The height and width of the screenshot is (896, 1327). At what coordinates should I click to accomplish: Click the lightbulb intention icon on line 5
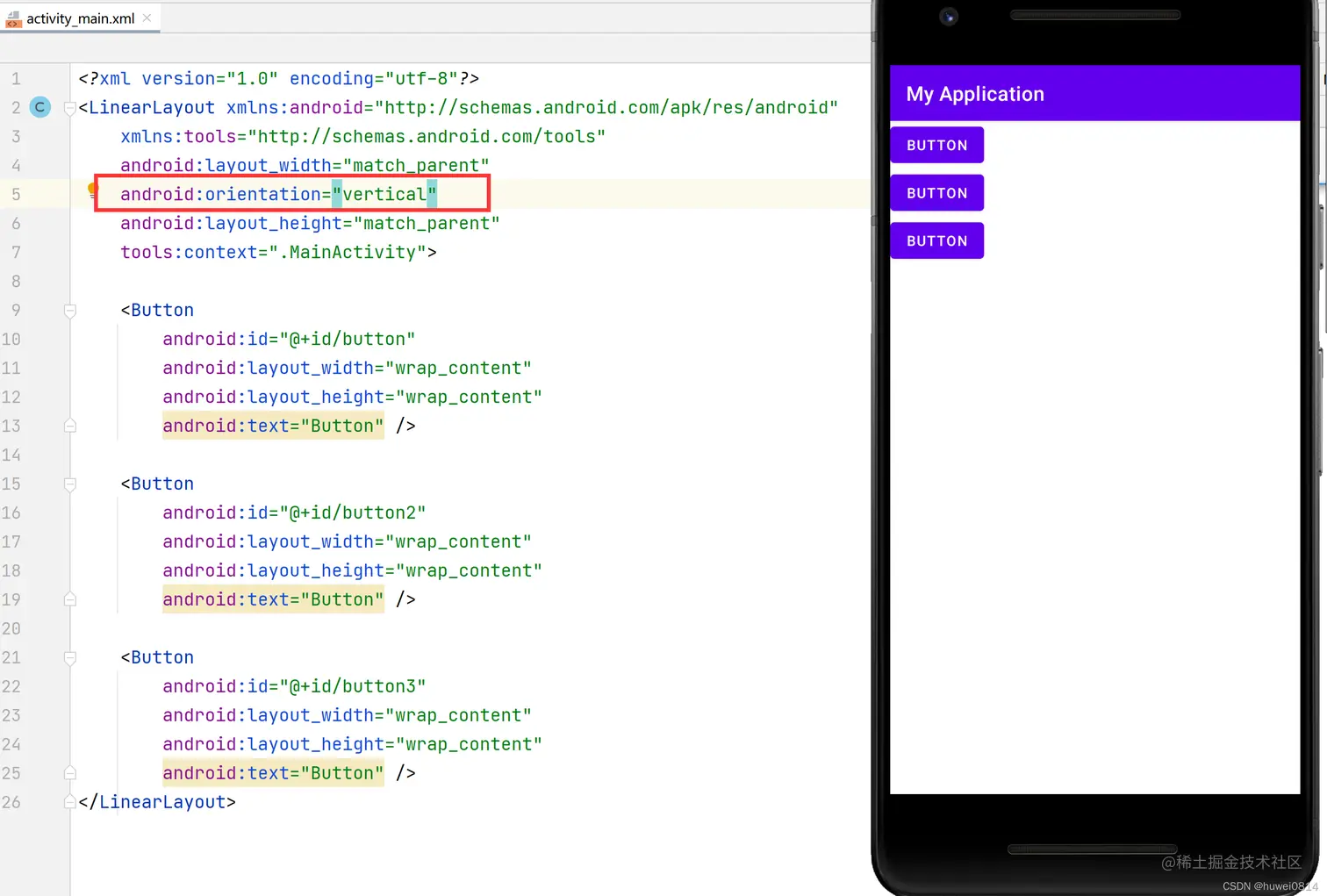point(93,190)
